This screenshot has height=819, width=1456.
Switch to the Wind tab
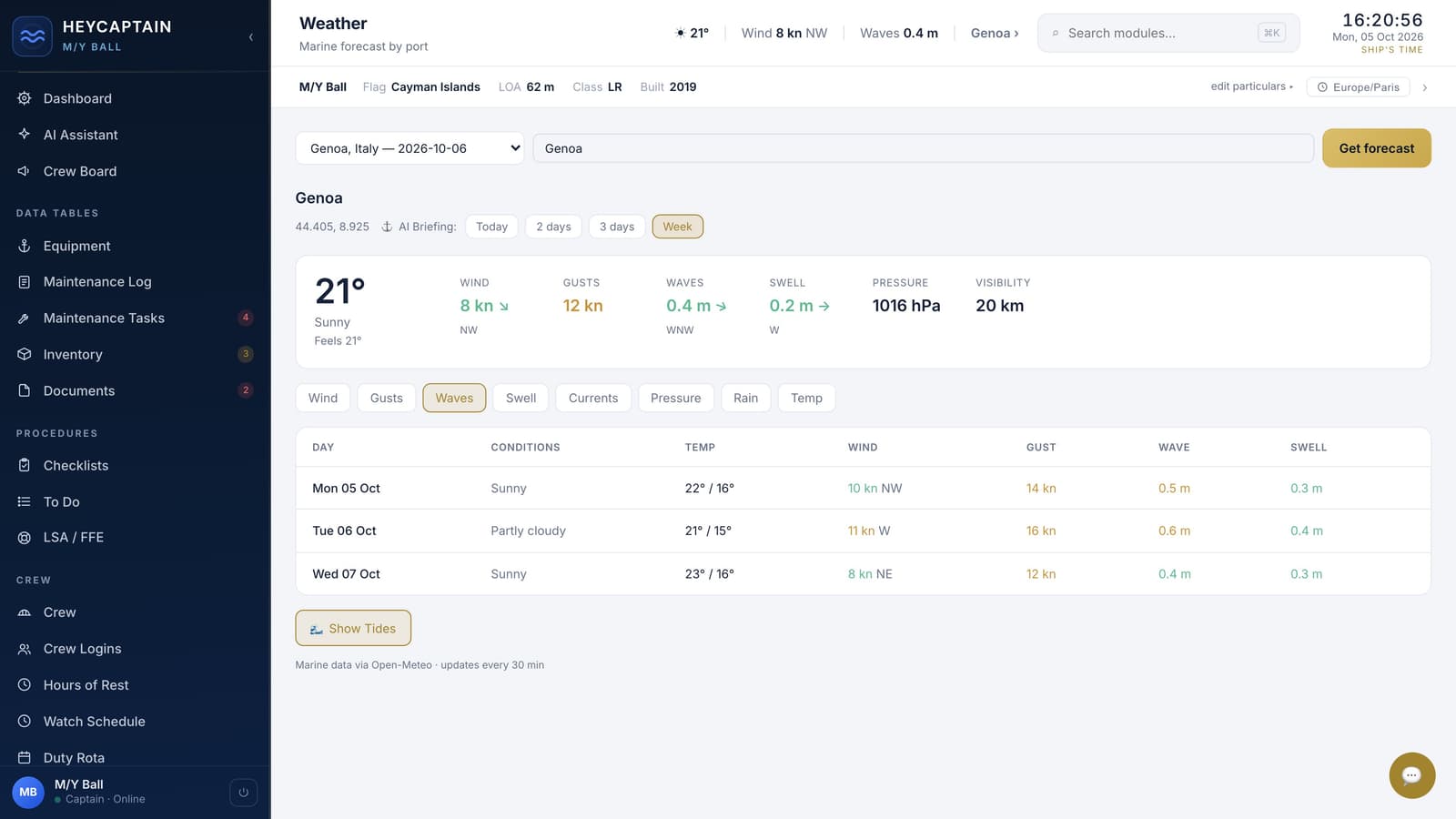click(x=323, y=398)
